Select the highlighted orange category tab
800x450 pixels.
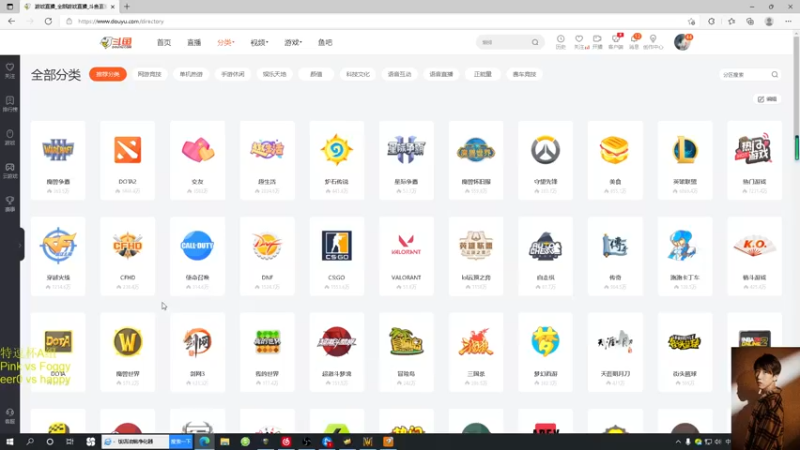click(108, 74)
